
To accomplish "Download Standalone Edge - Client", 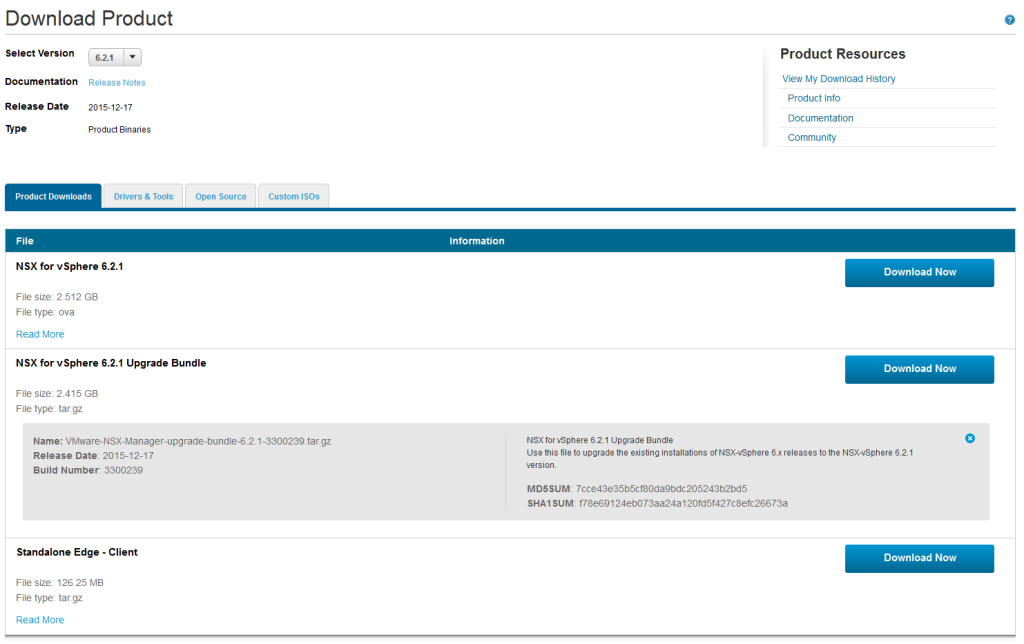I will click(x=920, y=558).
